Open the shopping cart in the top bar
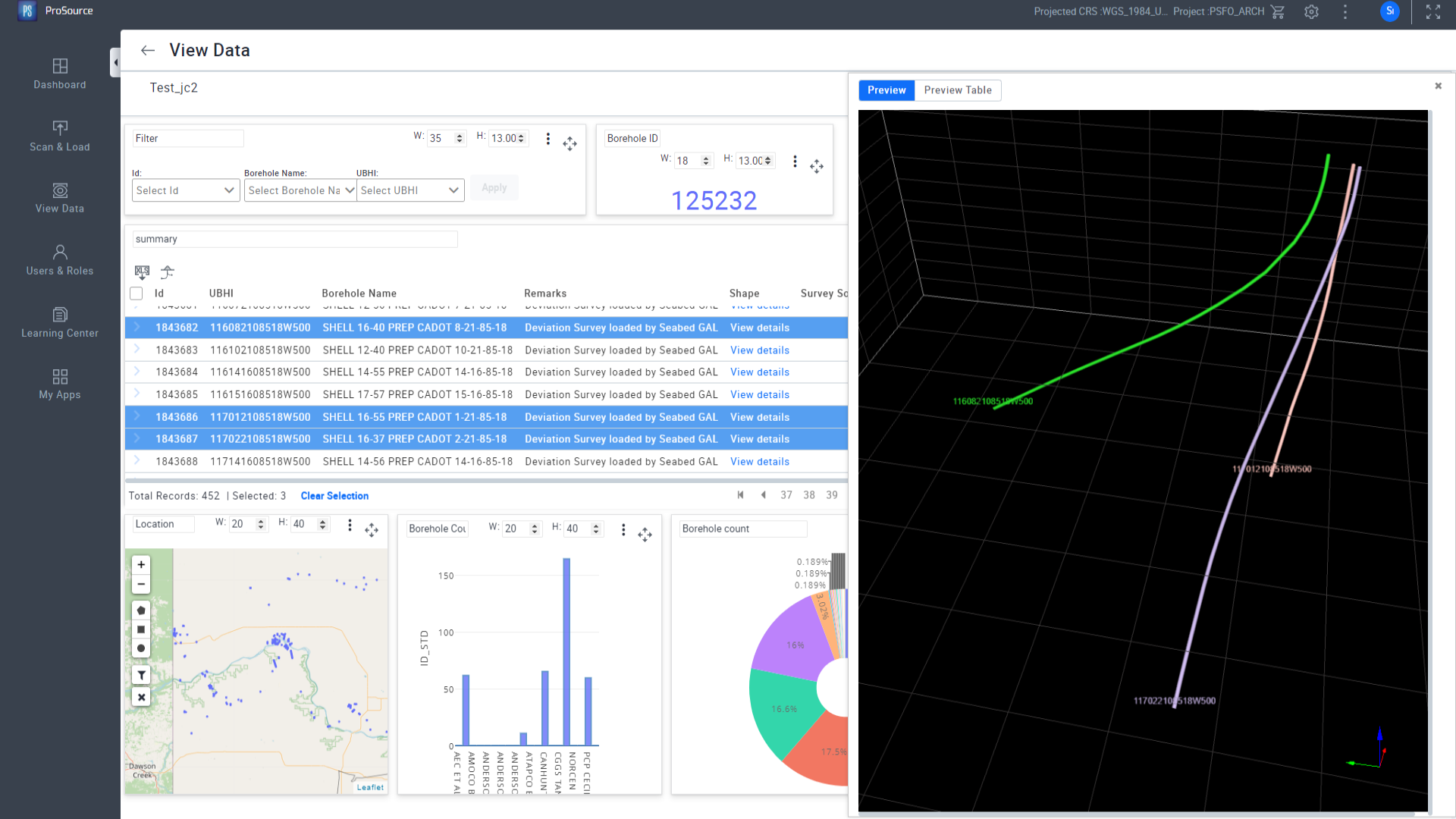This screenshot has width=1456, height=819. (x=1278, y=12)
